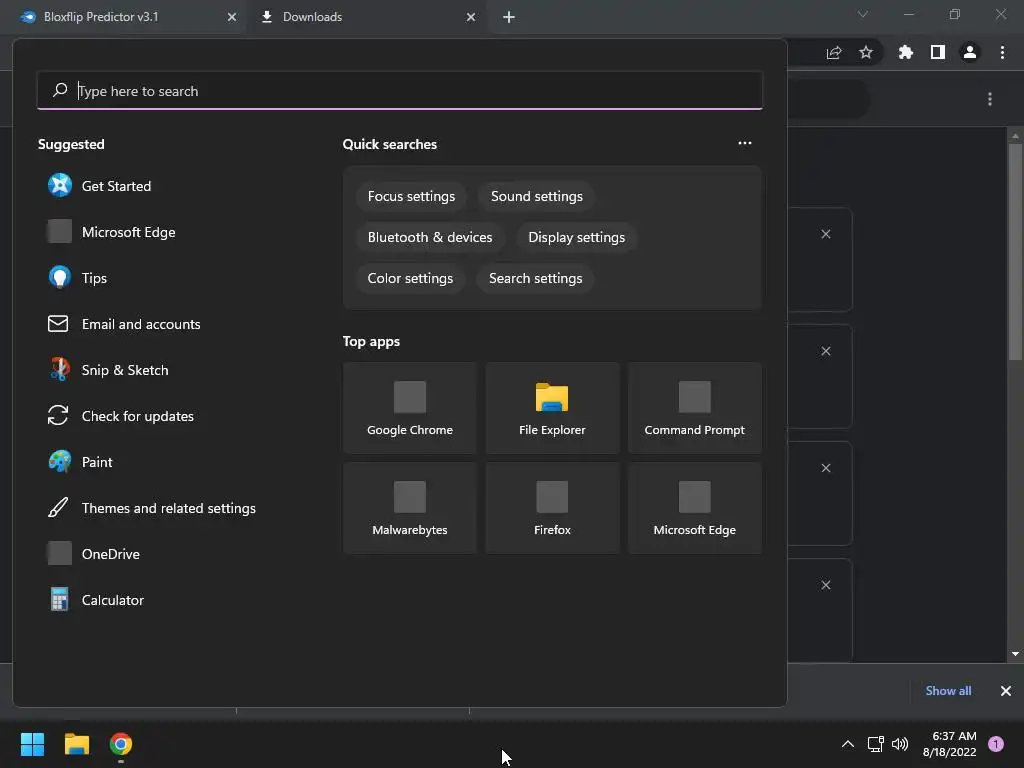Screen dimensions: 1024x768
Task: Click Chrome bookmark star icon
Action: click(x=866, y=52)
